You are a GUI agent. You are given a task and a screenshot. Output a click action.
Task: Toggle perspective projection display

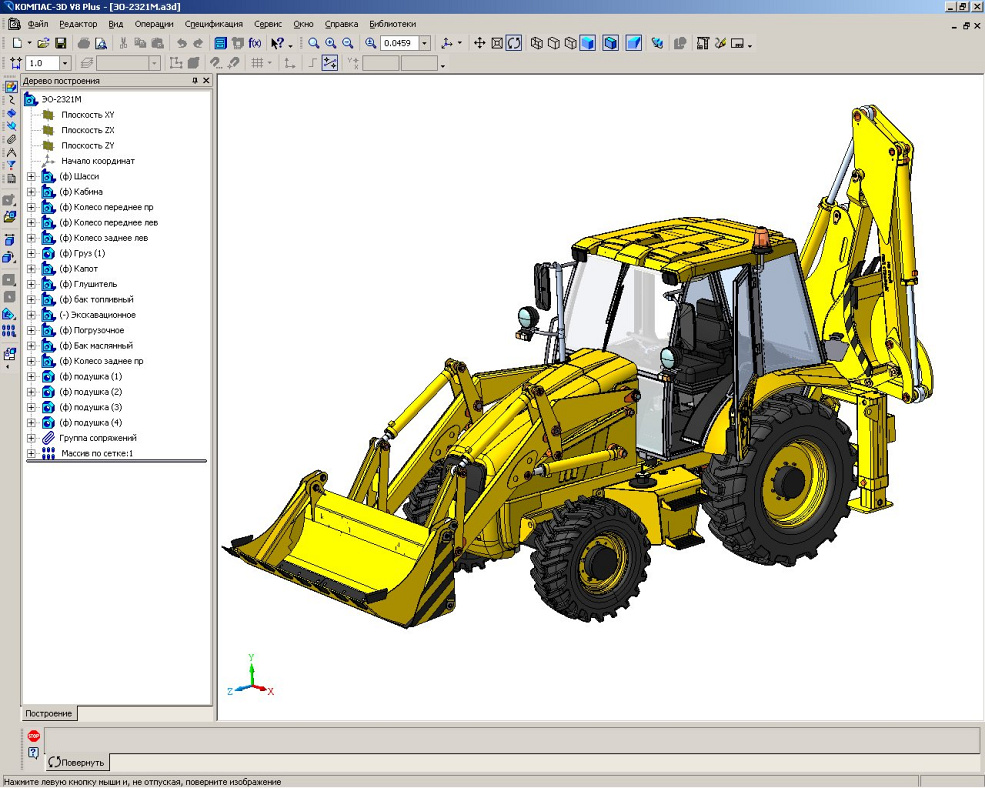[x=633, y=43]
